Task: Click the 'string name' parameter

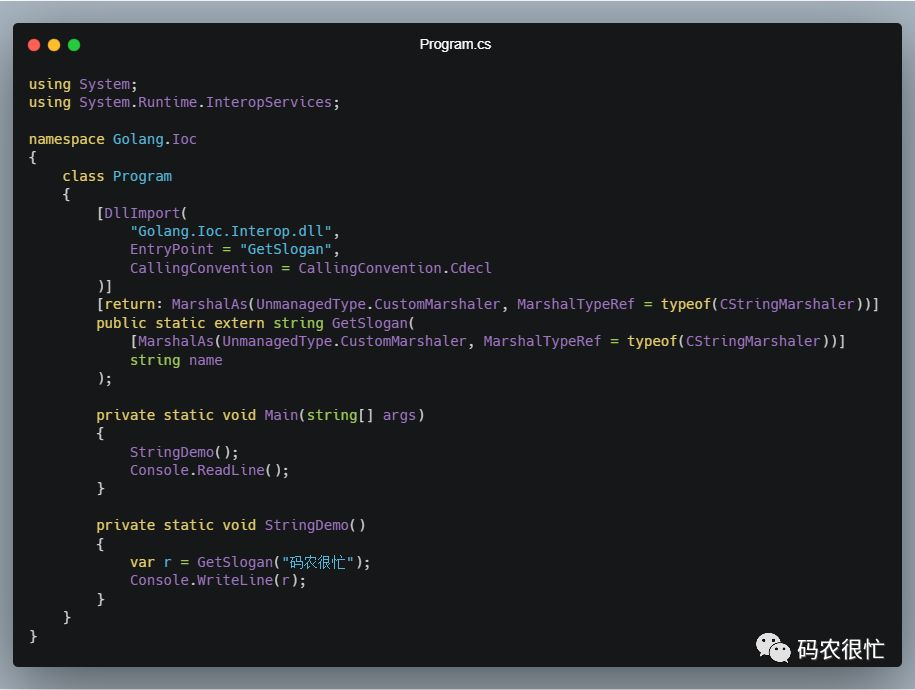Action: [176, 360]
